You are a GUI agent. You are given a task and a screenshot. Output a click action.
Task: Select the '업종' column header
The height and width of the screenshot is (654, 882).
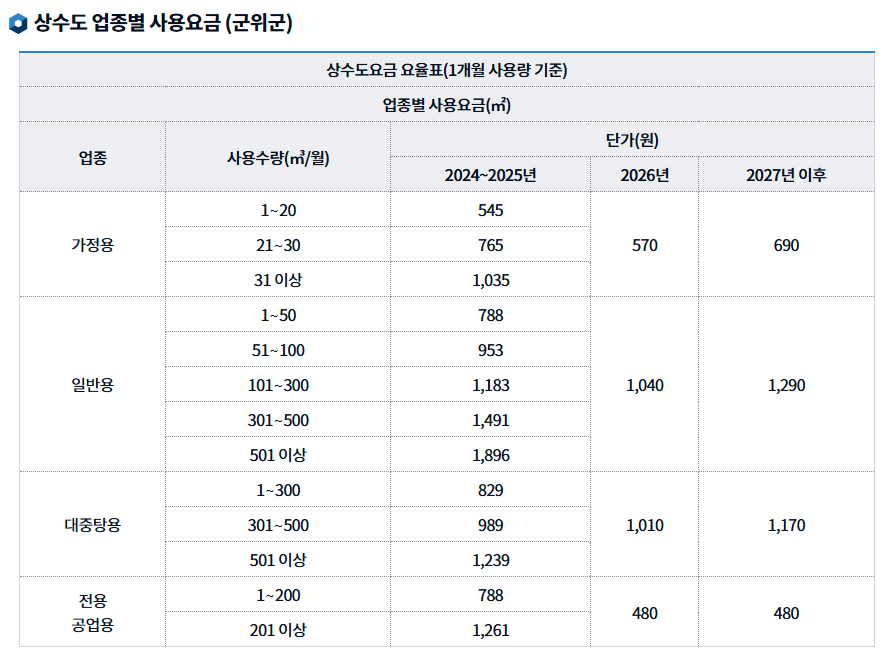pyautogui.click(x=93, y=157)
